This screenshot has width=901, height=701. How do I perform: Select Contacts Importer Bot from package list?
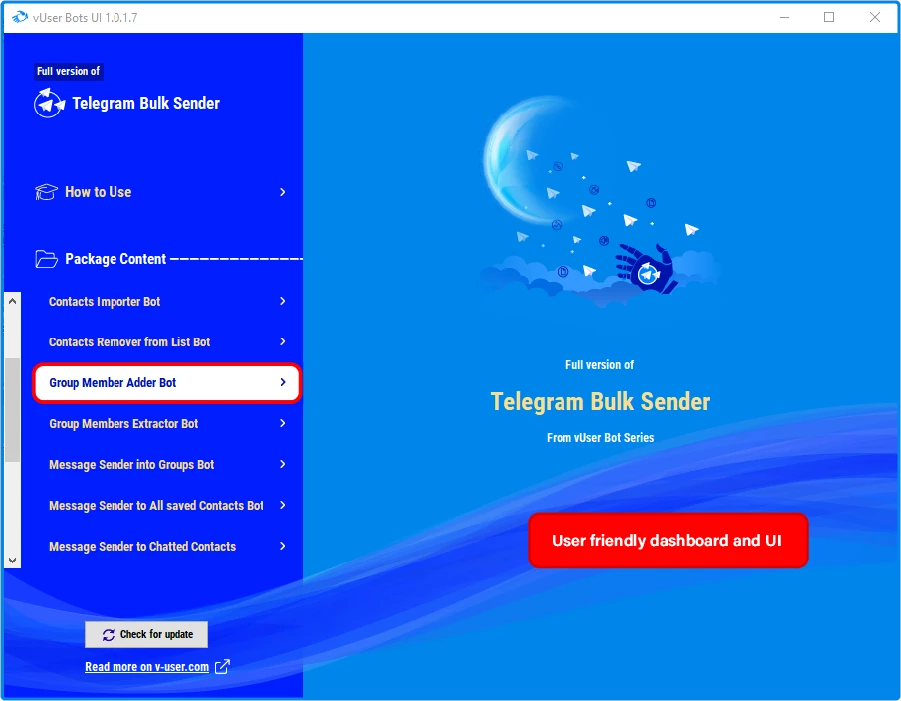pos(167,301)
